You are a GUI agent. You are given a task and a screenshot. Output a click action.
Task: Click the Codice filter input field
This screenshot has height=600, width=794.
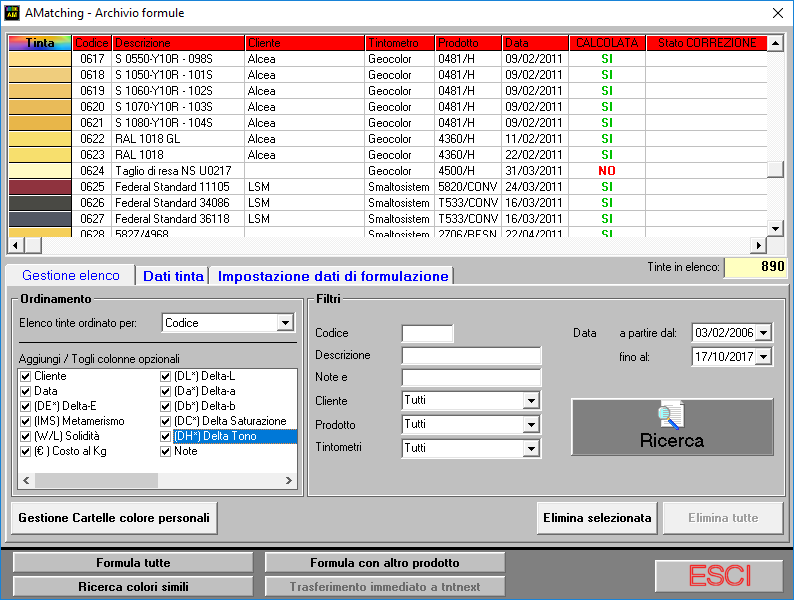pos(427,334)
